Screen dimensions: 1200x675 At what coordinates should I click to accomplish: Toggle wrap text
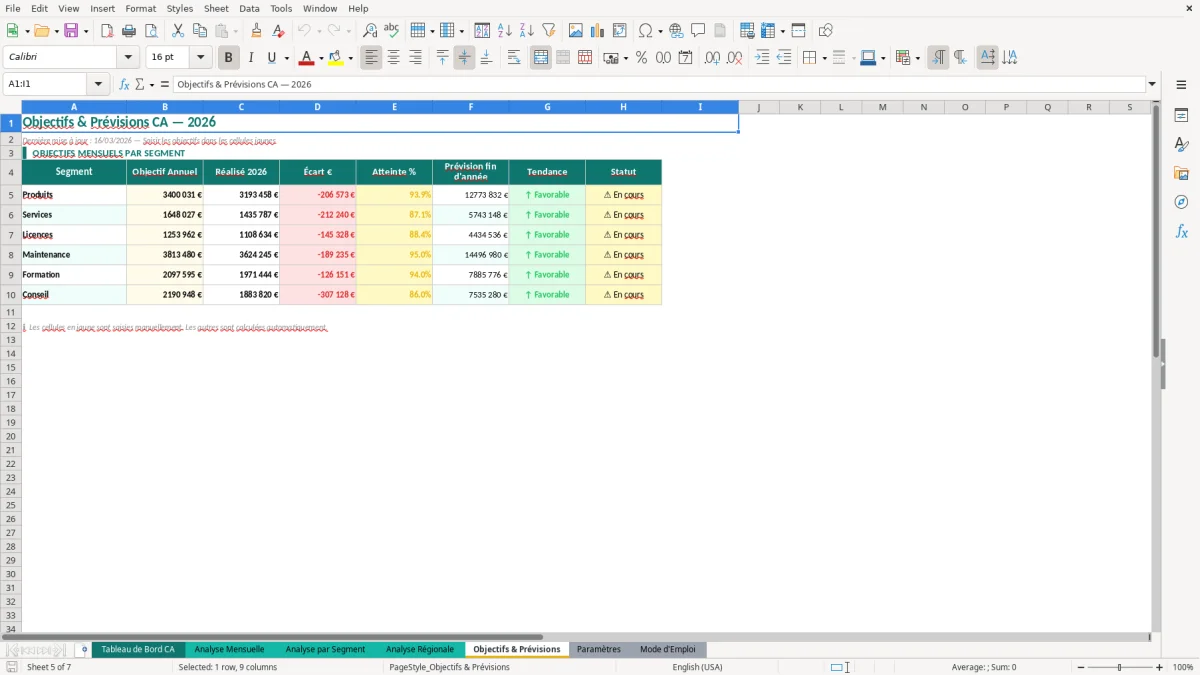[x=514, y=58]
